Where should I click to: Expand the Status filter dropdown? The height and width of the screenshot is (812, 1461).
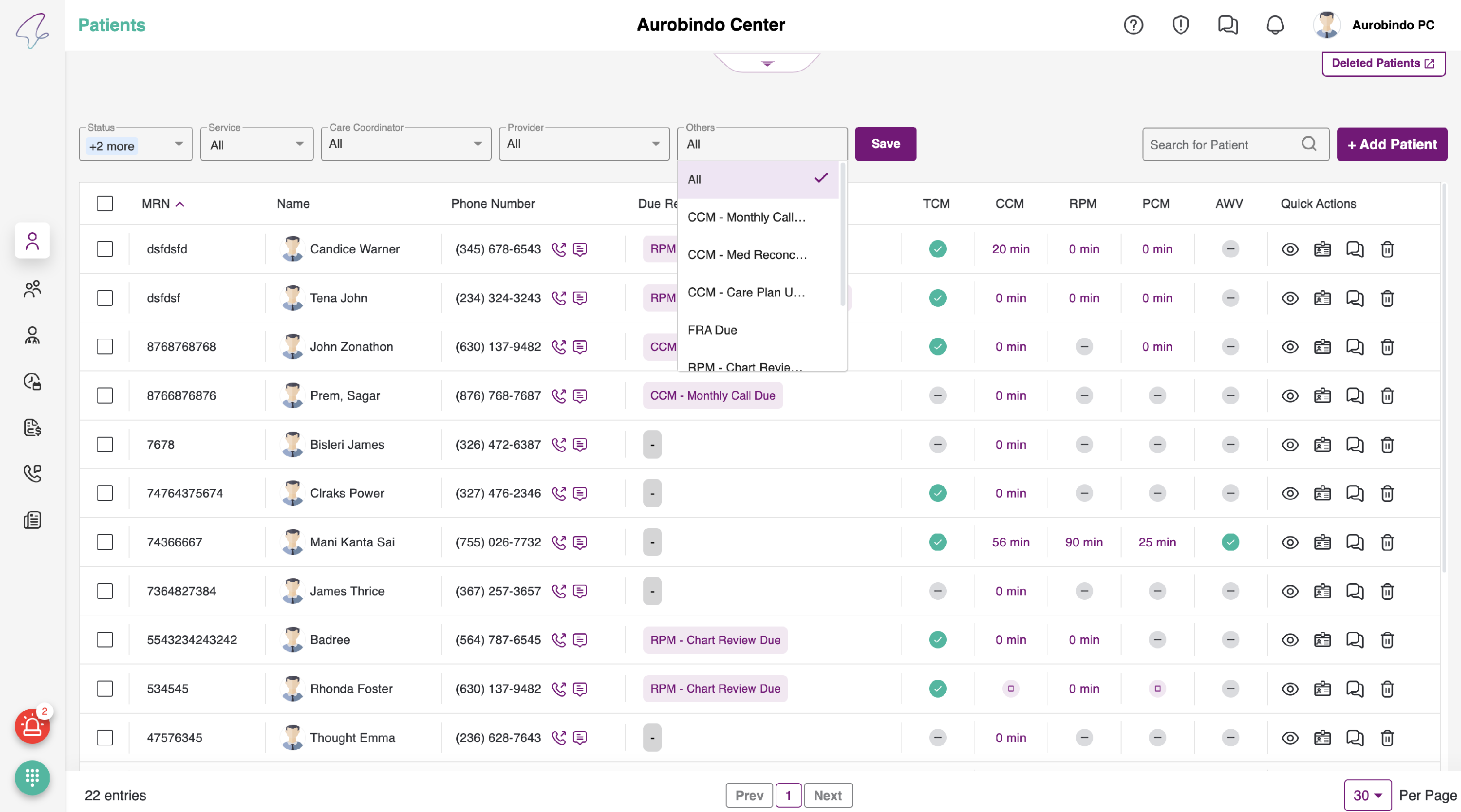coord(179,145)
